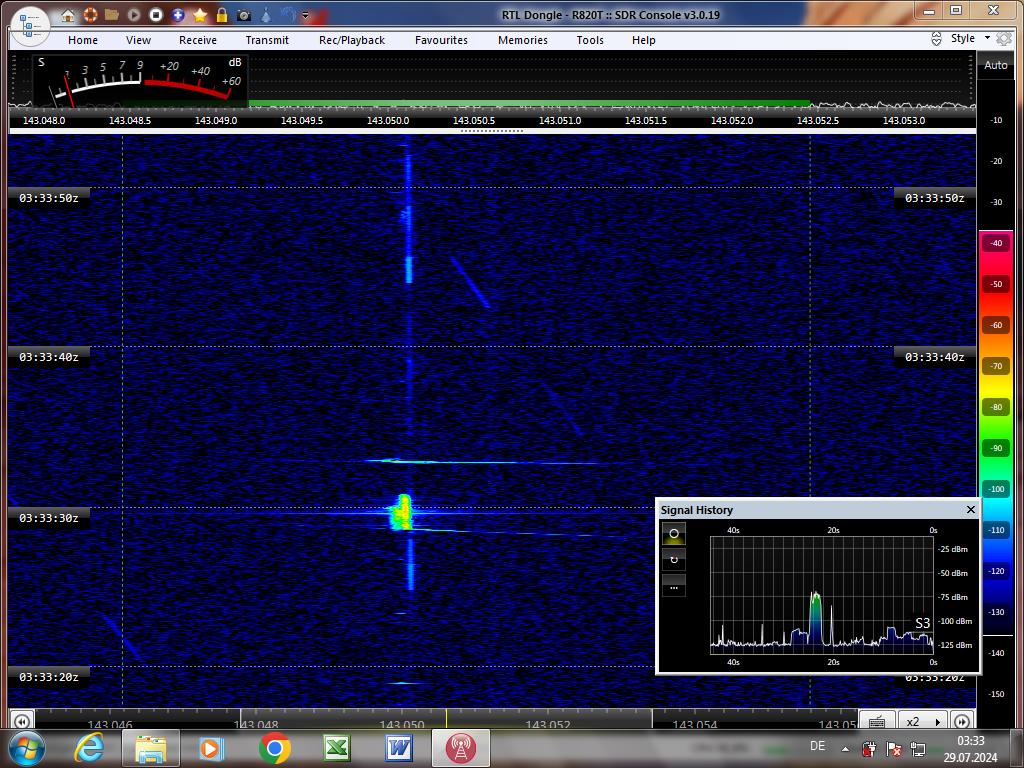Click the frequency bar left scroll arrow
The image size is (1024, 768).
[x=22, y=721]
